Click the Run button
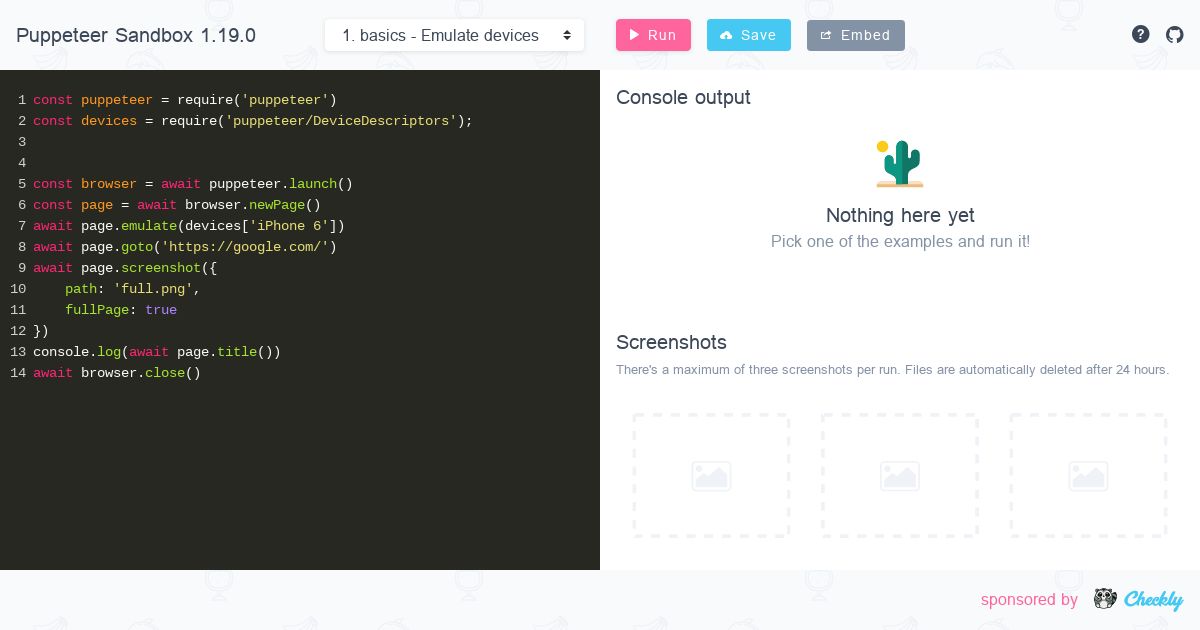The image size is (1200, 630). (x=653, y=35)
